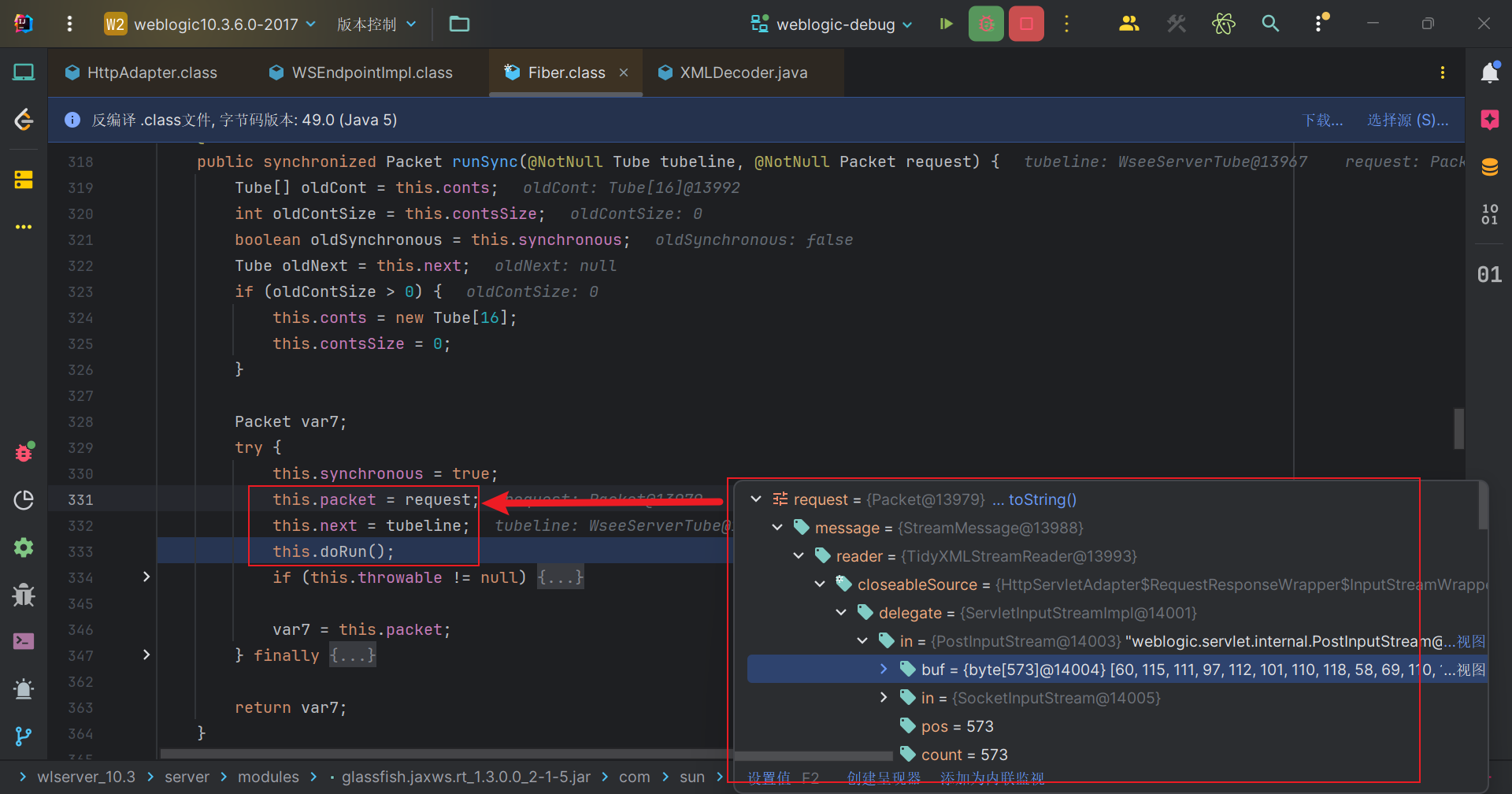This screenshot has height=794, width=1512.
Task: Click wlserver_10.3 breadcrumb
Action: coord(87,777)
